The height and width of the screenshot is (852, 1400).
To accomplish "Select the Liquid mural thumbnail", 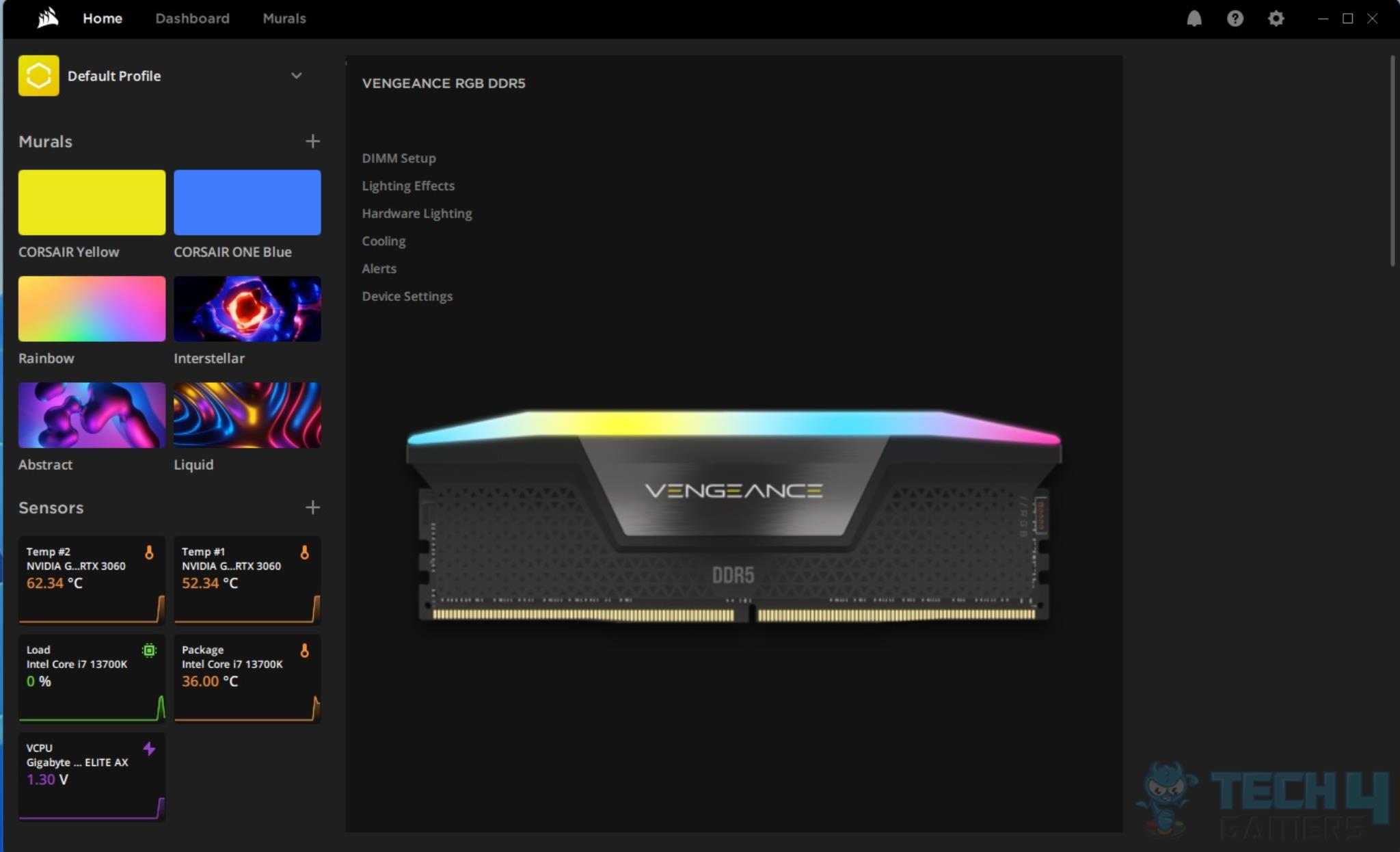I will click(247, 415).
